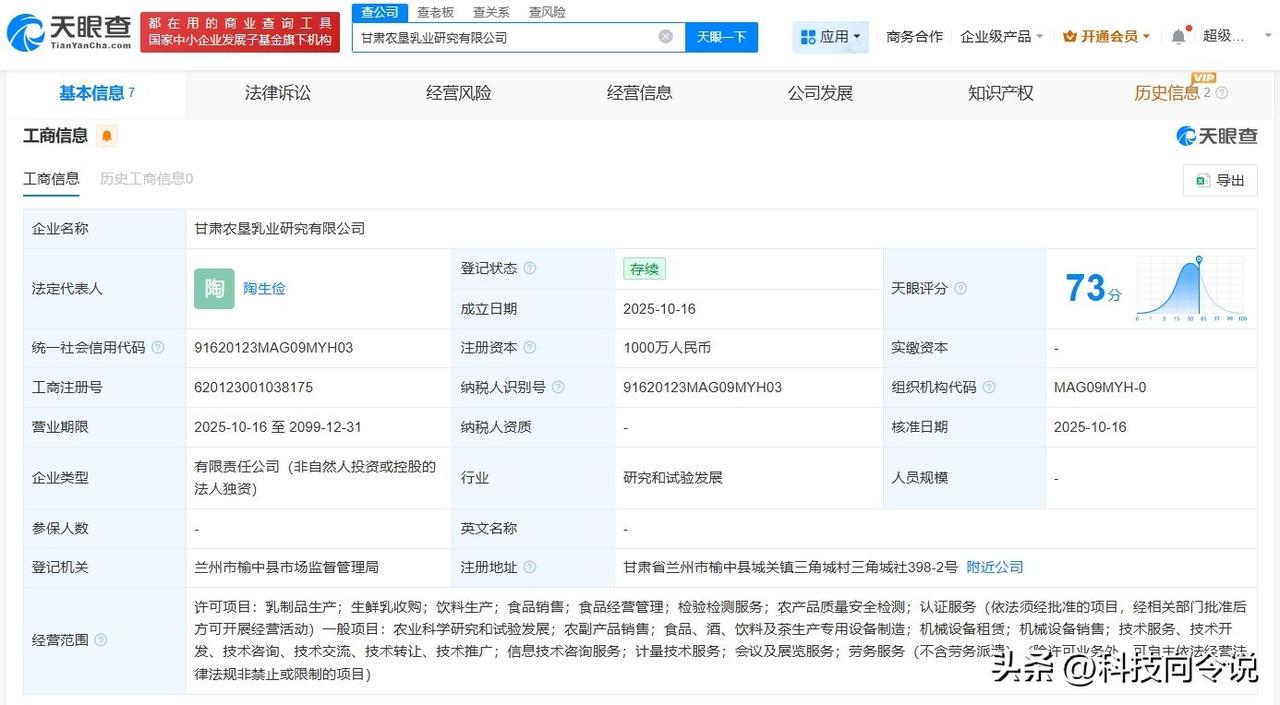1280x705 pixels.
Task: Open the 历史信息 VIP tab
Action: pyautogui.click(x=1172, y=93)
